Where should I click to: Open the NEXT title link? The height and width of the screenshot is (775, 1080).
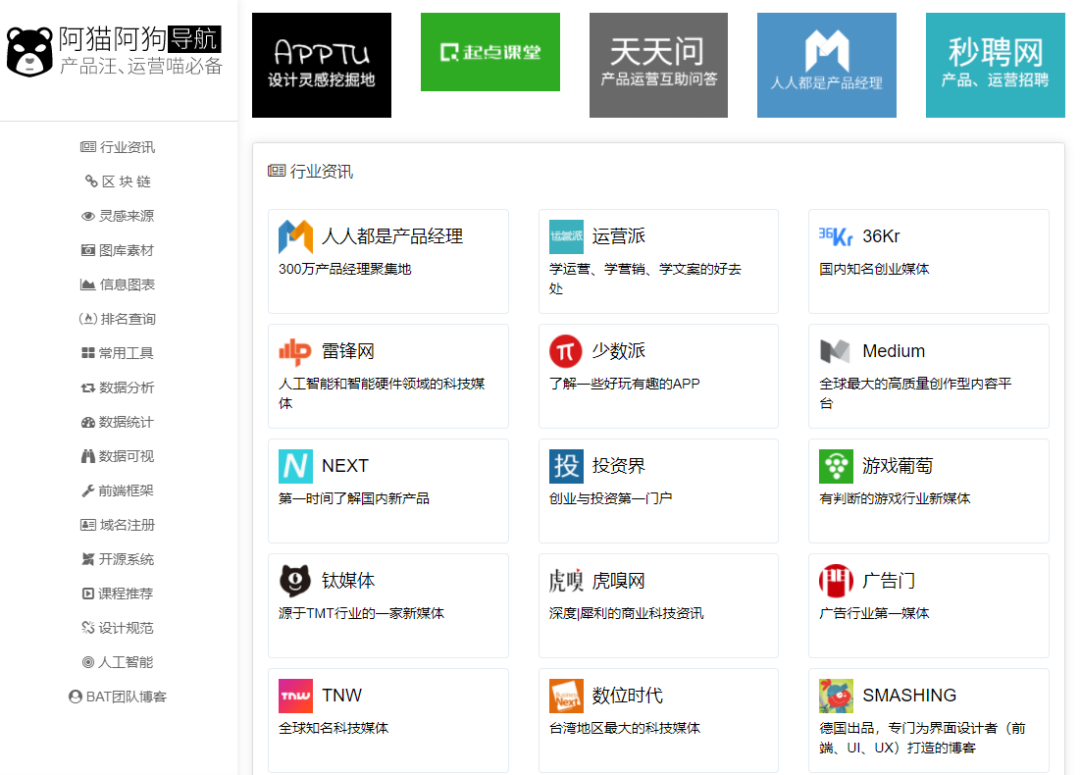point(345,466)
